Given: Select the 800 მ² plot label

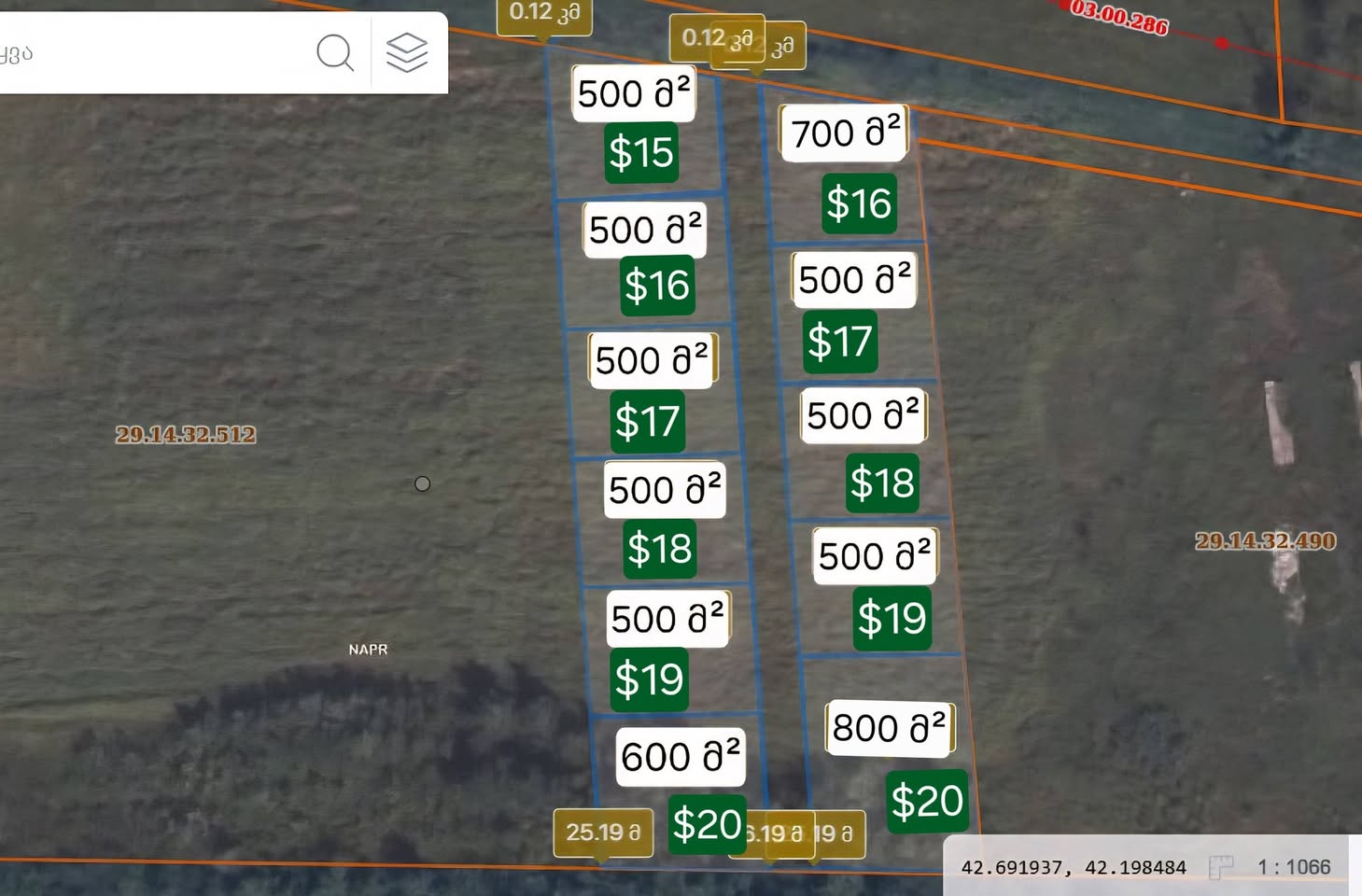Looking at the screenshot, I should coord(890,727).
